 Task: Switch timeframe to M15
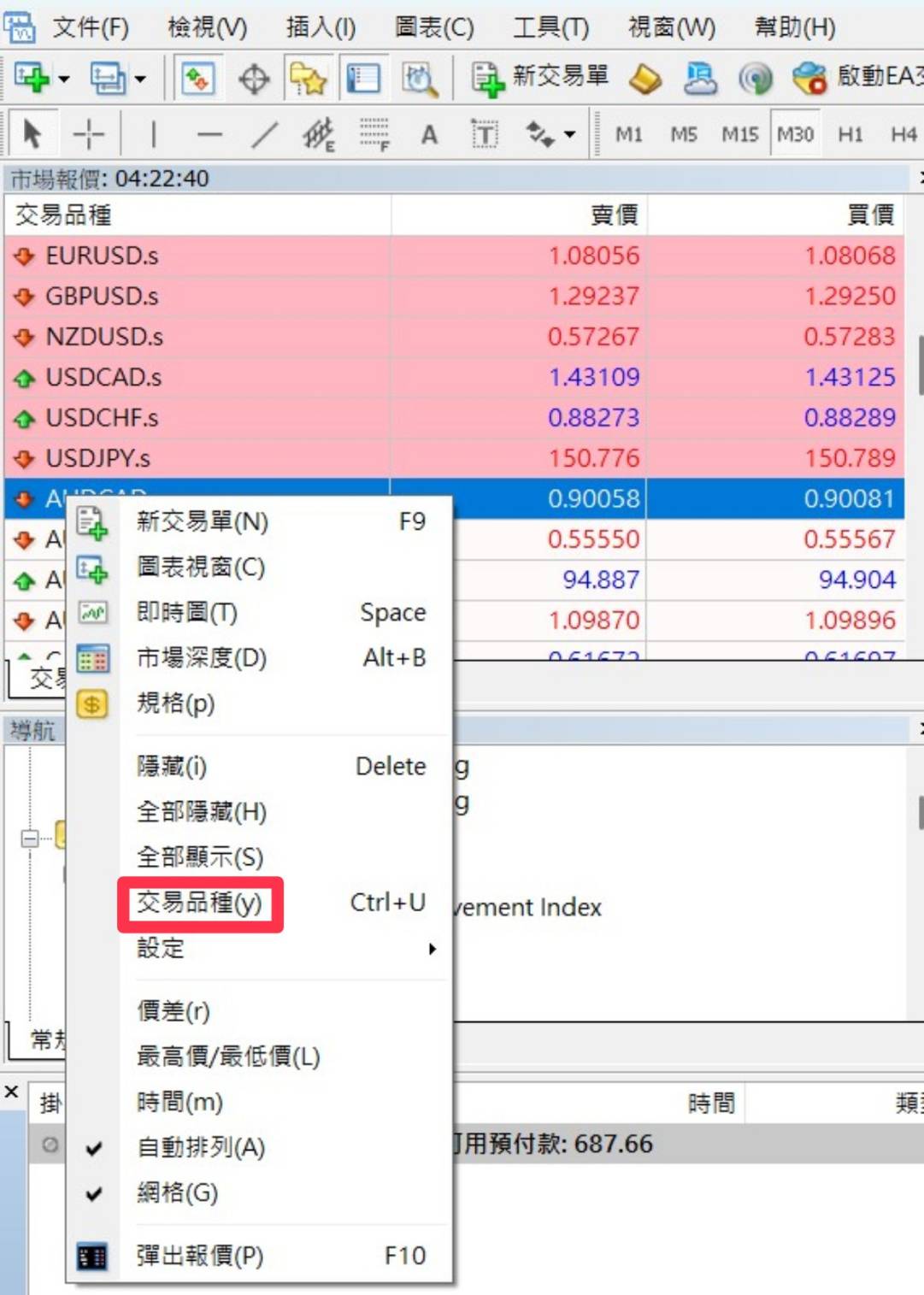pos(740,134)
